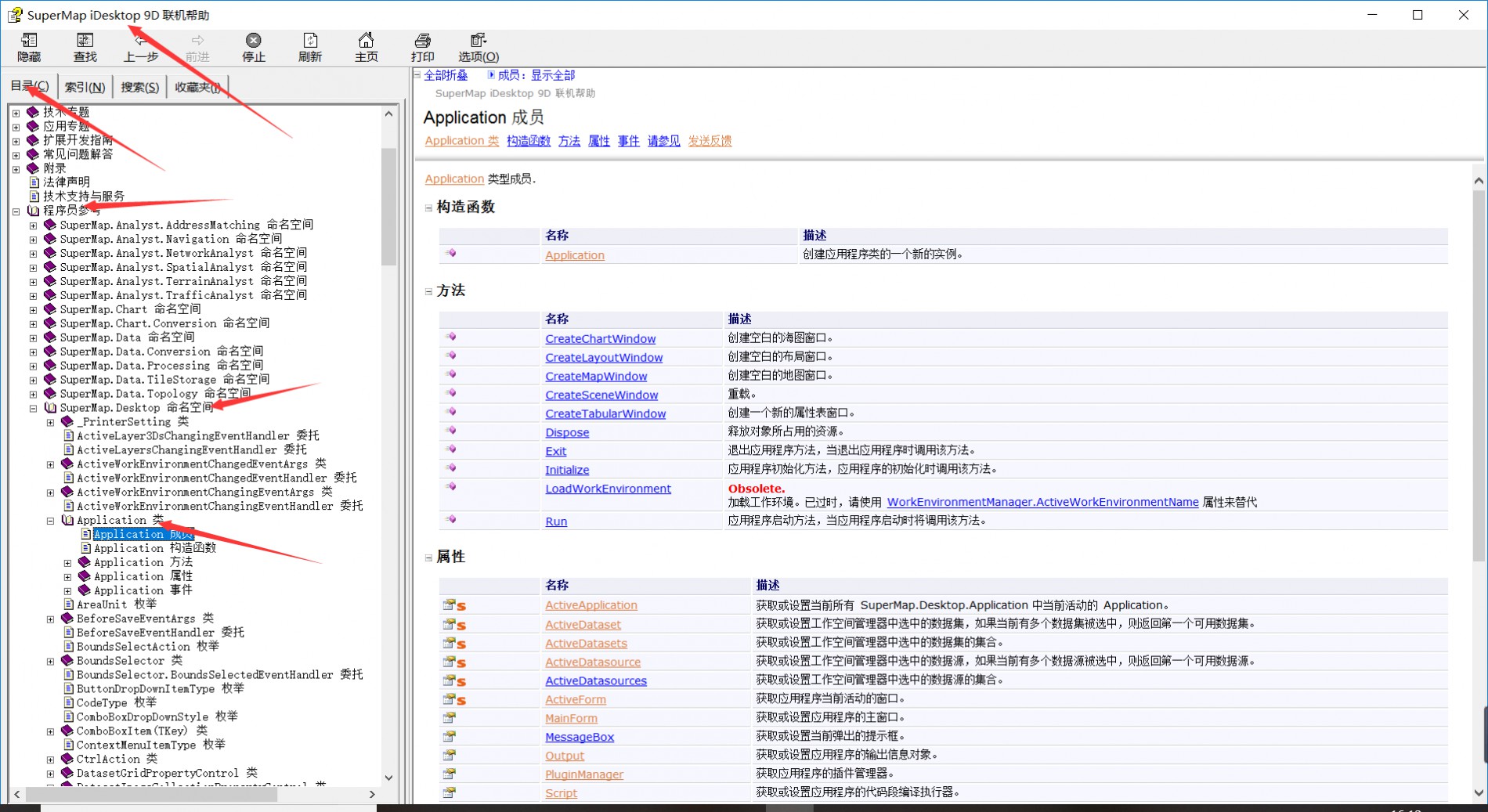The image size is (1488, 812).
Task: Jump to 事件 in page navigation
Action: [628, 141]
